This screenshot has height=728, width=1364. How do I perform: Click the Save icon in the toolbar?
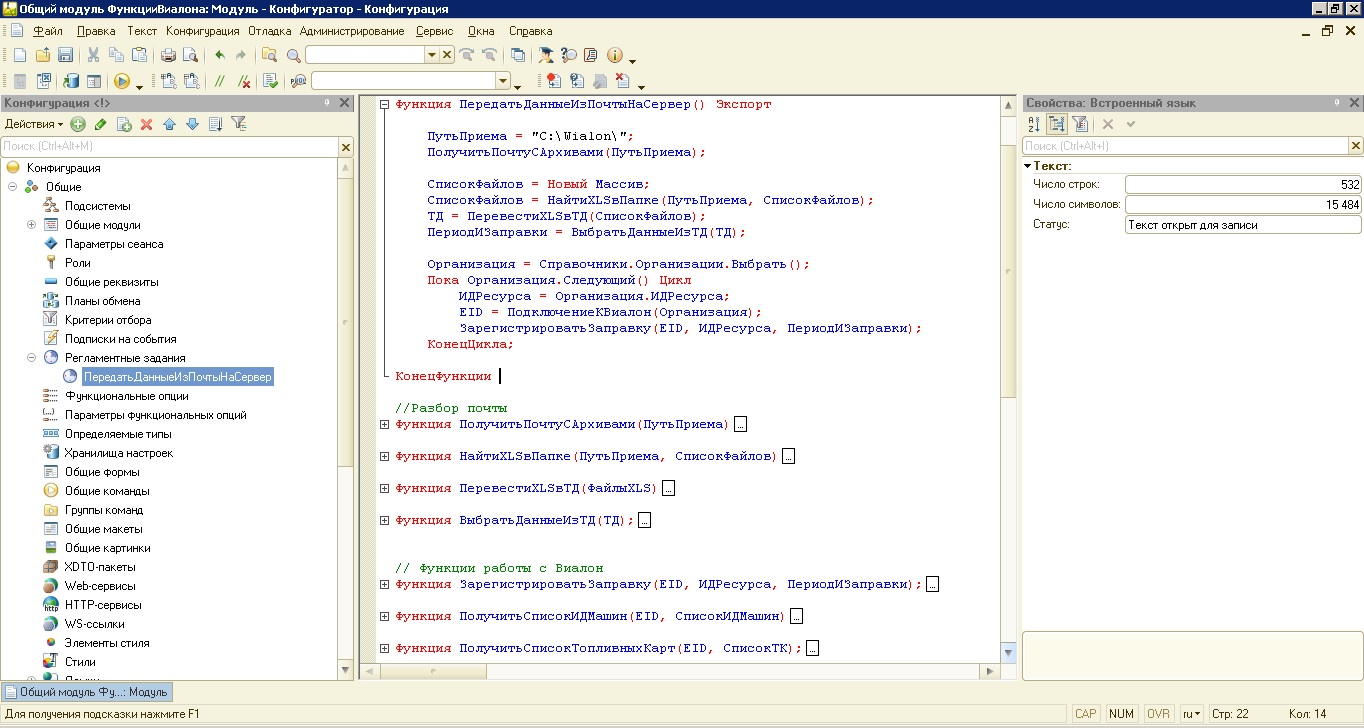pyautogui.click(x=65, y=55)
